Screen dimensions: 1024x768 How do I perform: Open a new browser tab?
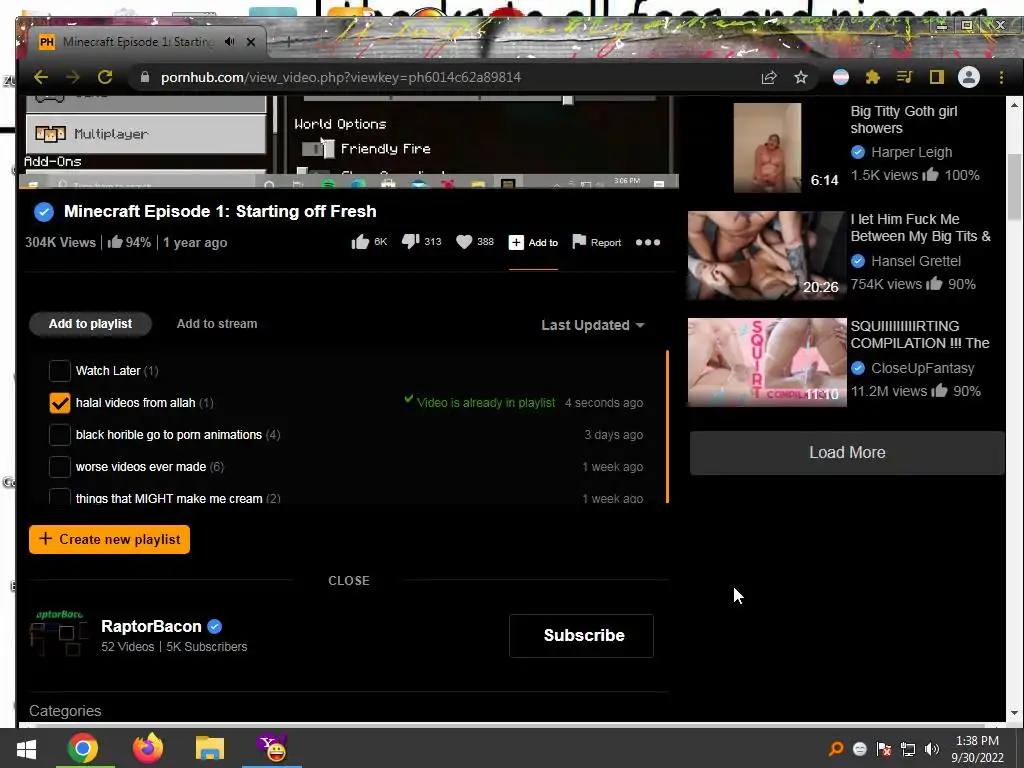289,42
